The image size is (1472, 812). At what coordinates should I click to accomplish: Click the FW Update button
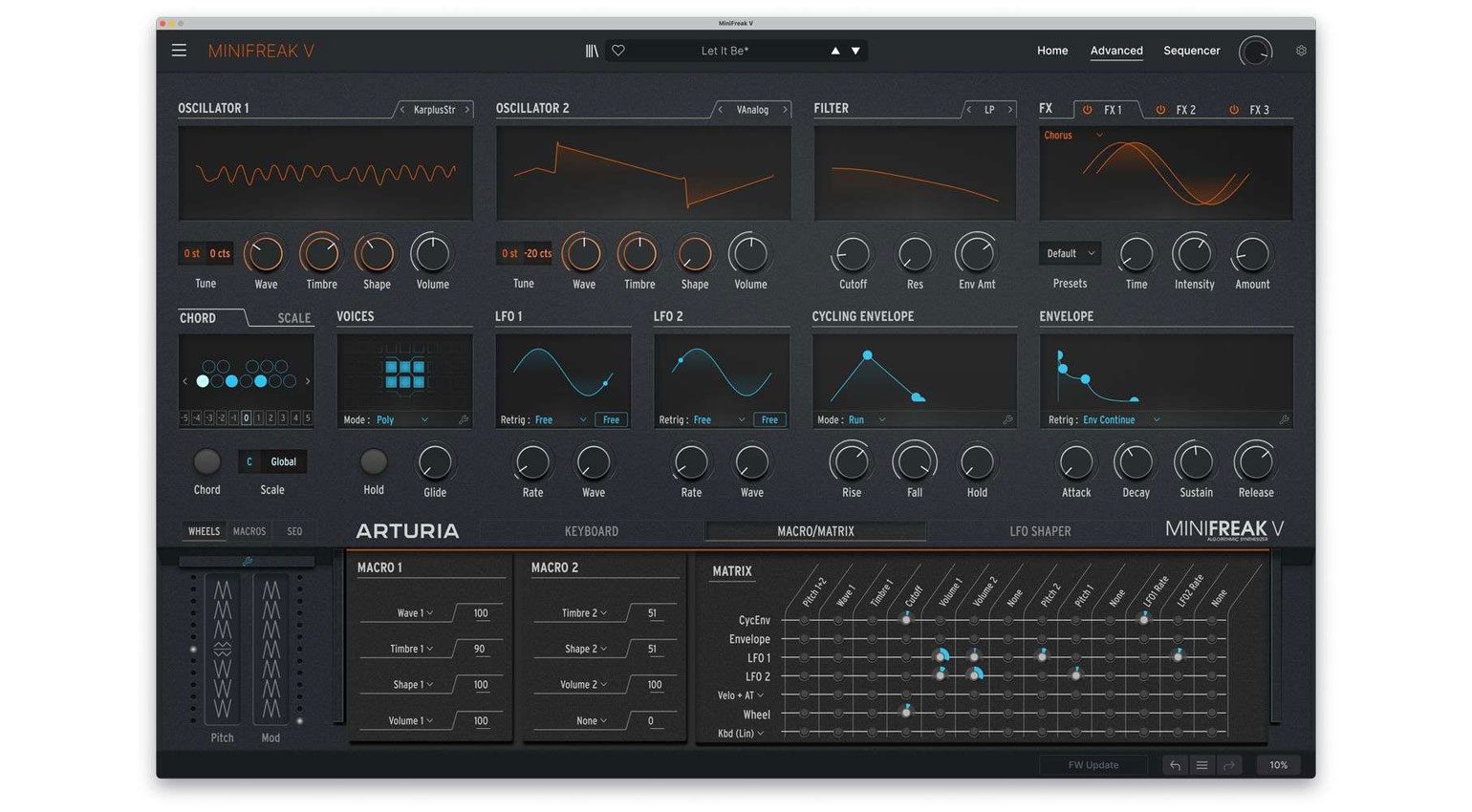pos(1093,765)
